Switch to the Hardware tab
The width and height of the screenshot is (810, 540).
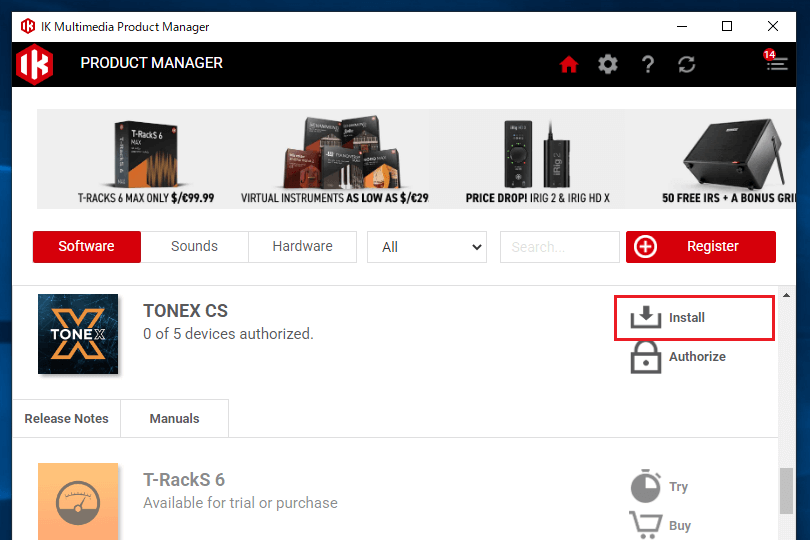click(303, 246)
